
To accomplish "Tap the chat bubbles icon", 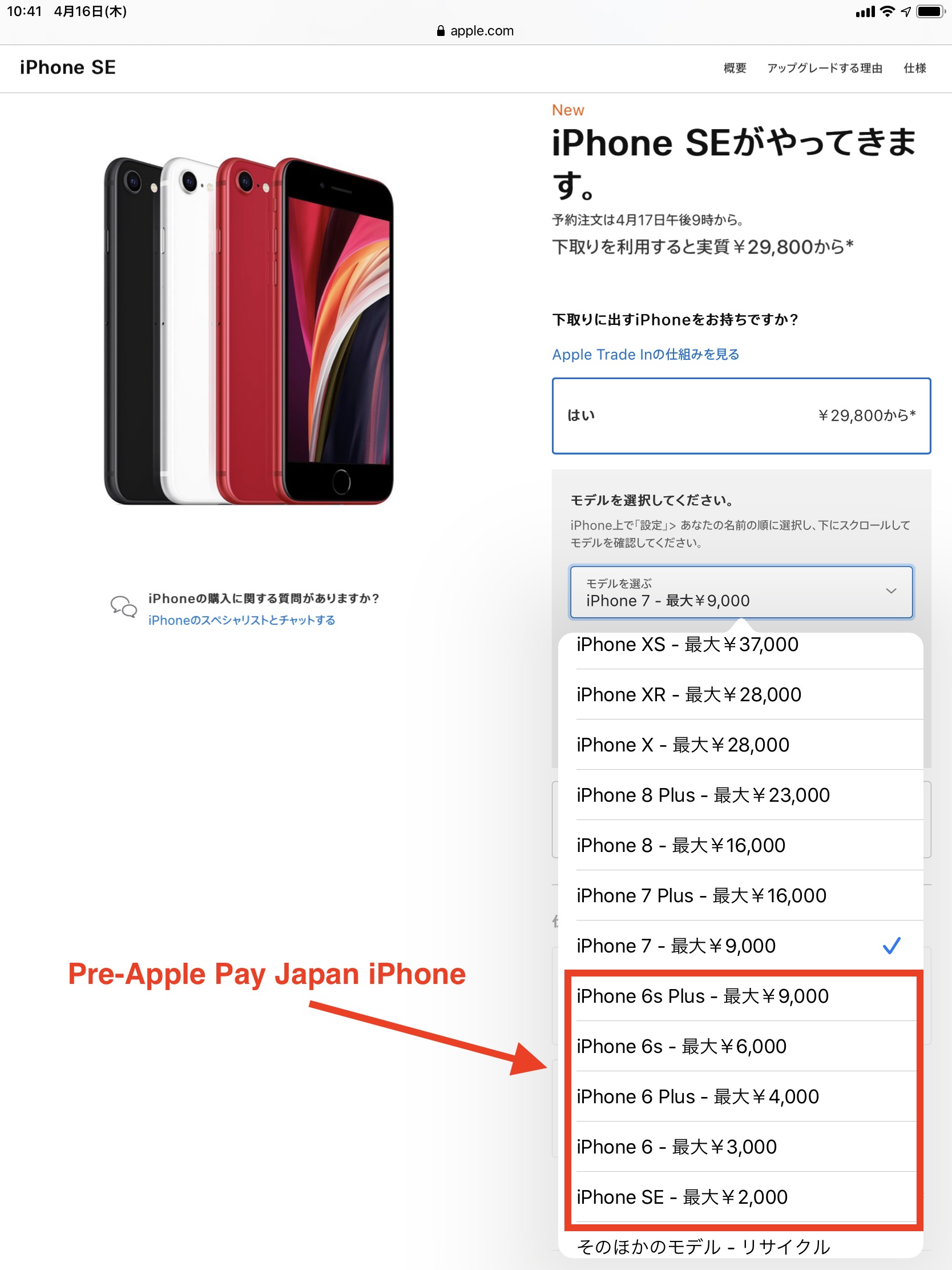I will 123,607.
